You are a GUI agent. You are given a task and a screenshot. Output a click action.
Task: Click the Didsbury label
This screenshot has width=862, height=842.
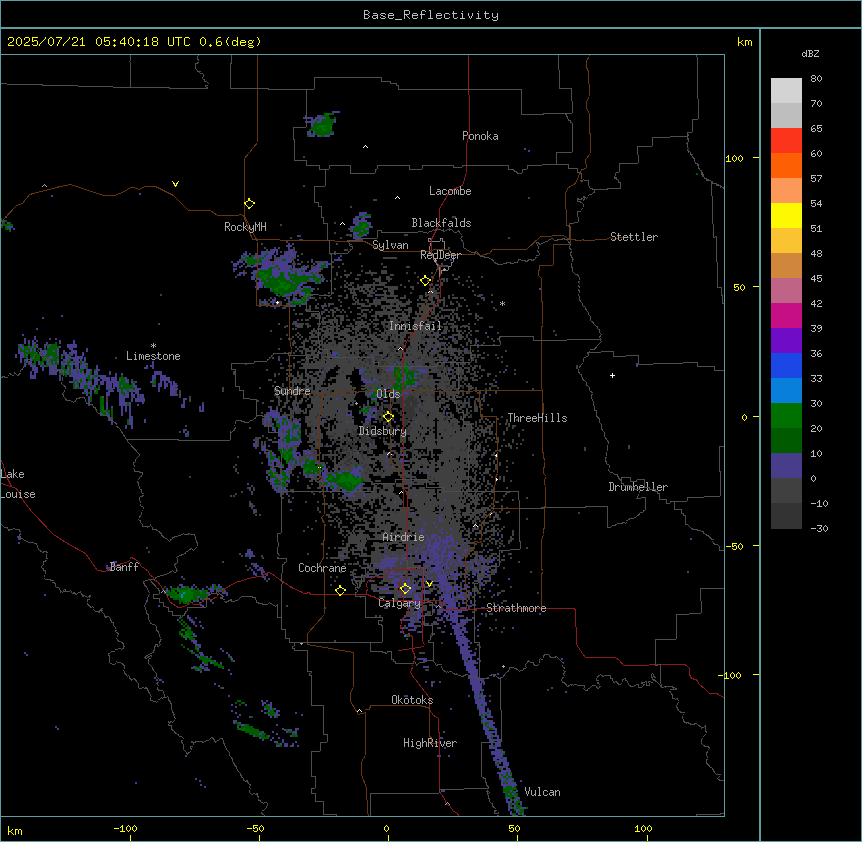[x=383, y=431]
